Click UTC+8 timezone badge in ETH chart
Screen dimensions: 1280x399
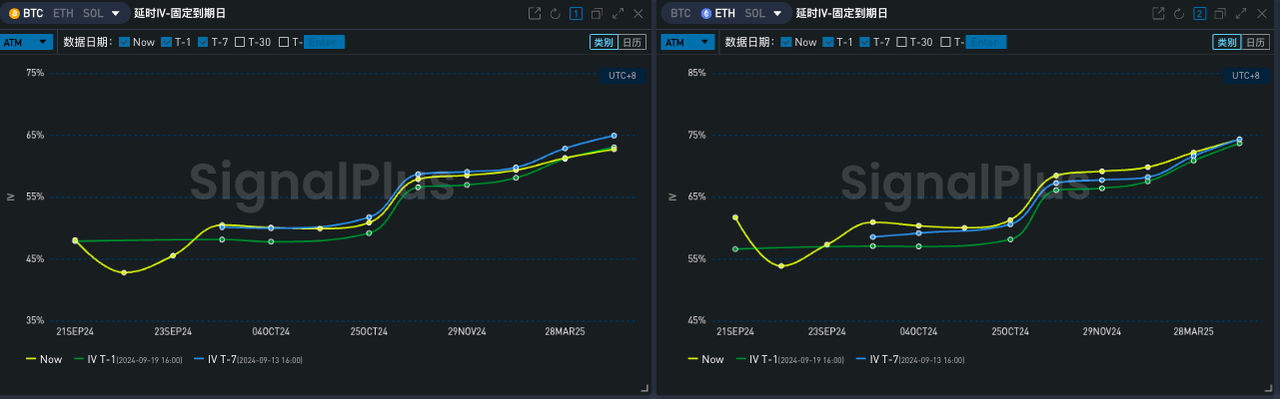1246,76
